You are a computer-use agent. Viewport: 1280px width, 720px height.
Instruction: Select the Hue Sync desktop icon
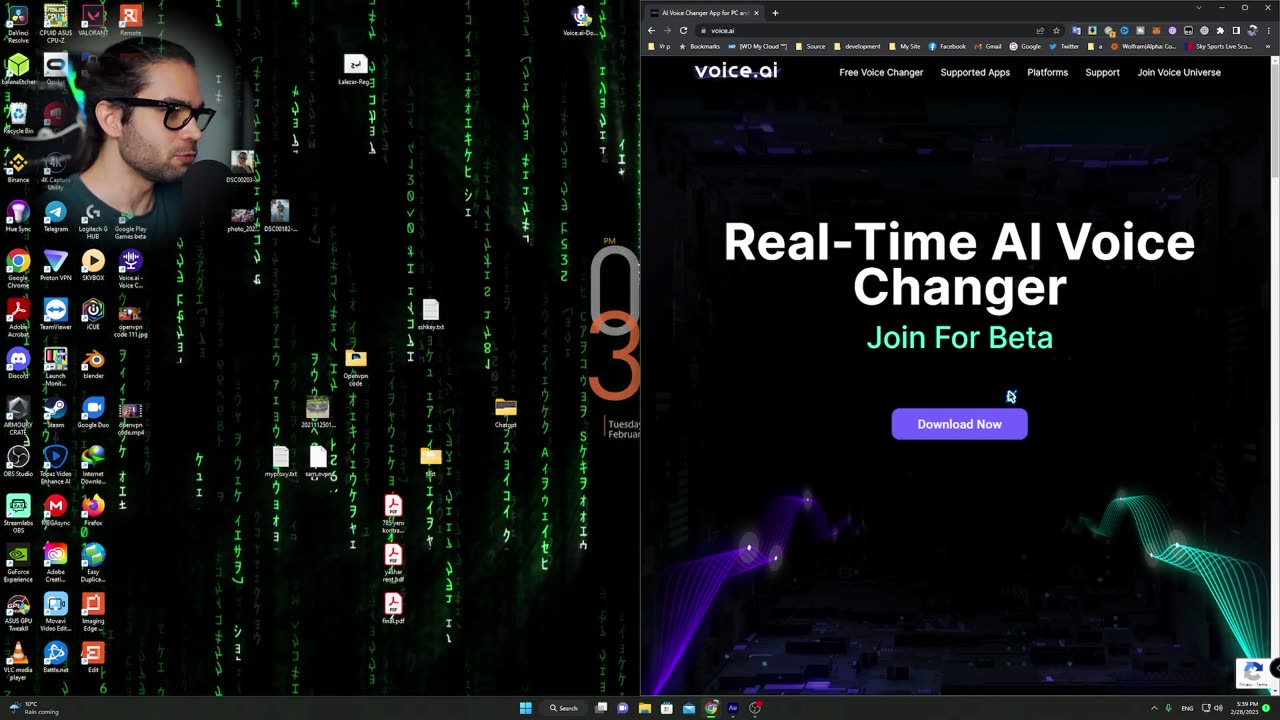(18, 216)
